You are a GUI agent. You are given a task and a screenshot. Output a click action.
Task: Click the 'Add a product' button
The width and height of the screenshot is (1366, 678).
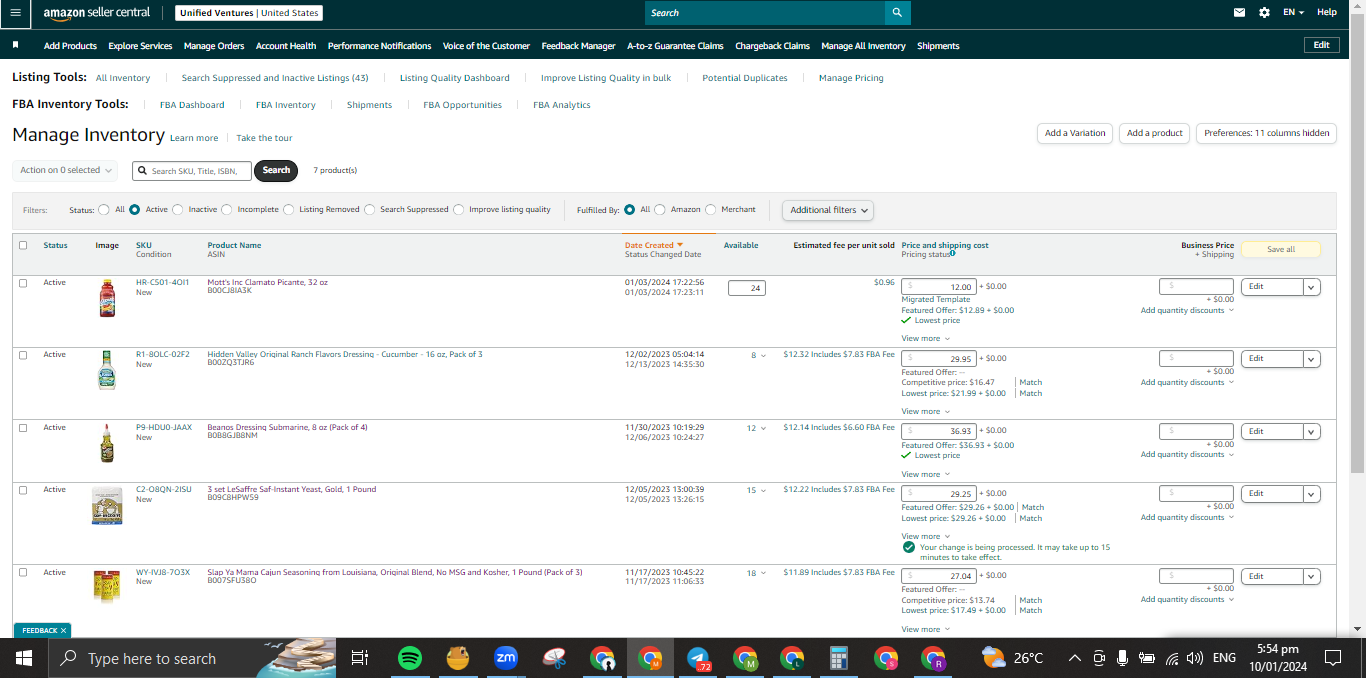[x=1154, y=133]
